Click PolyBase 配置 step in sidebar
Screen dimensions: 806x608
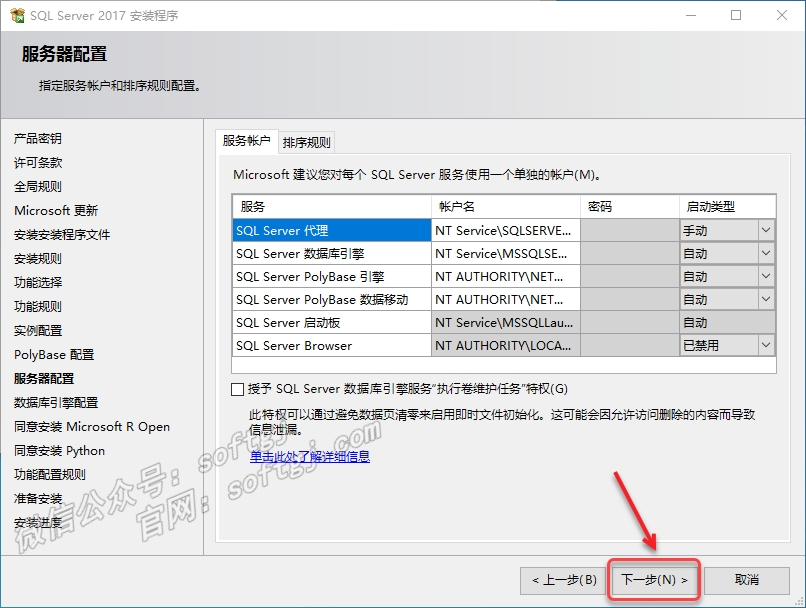point(54,355)
